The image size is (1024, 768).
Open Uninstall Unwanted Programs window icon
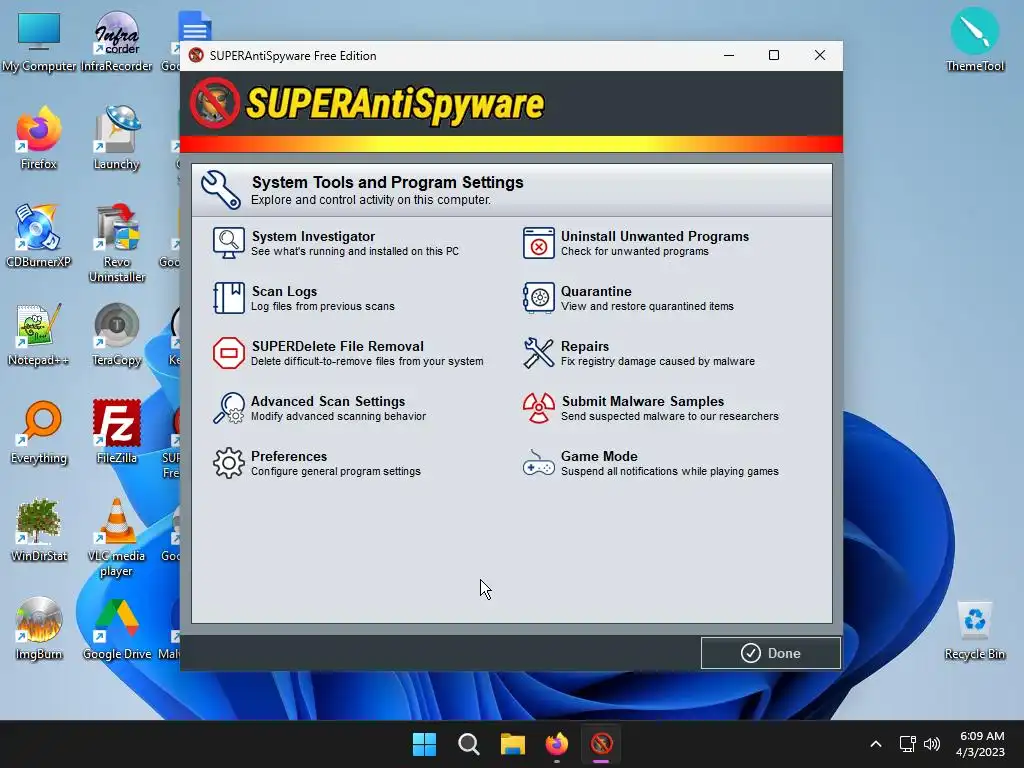pos(538,243)
